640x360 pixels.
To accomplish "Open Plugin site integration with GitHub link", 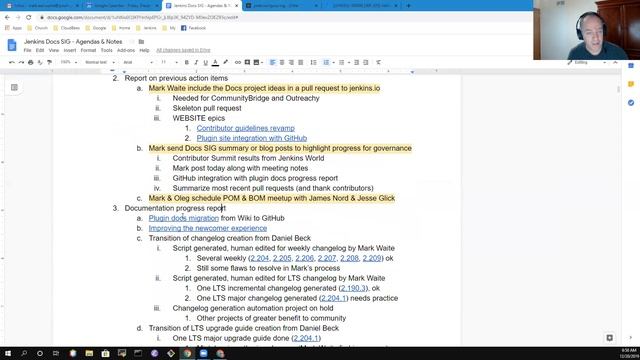I will pos(252,138).
